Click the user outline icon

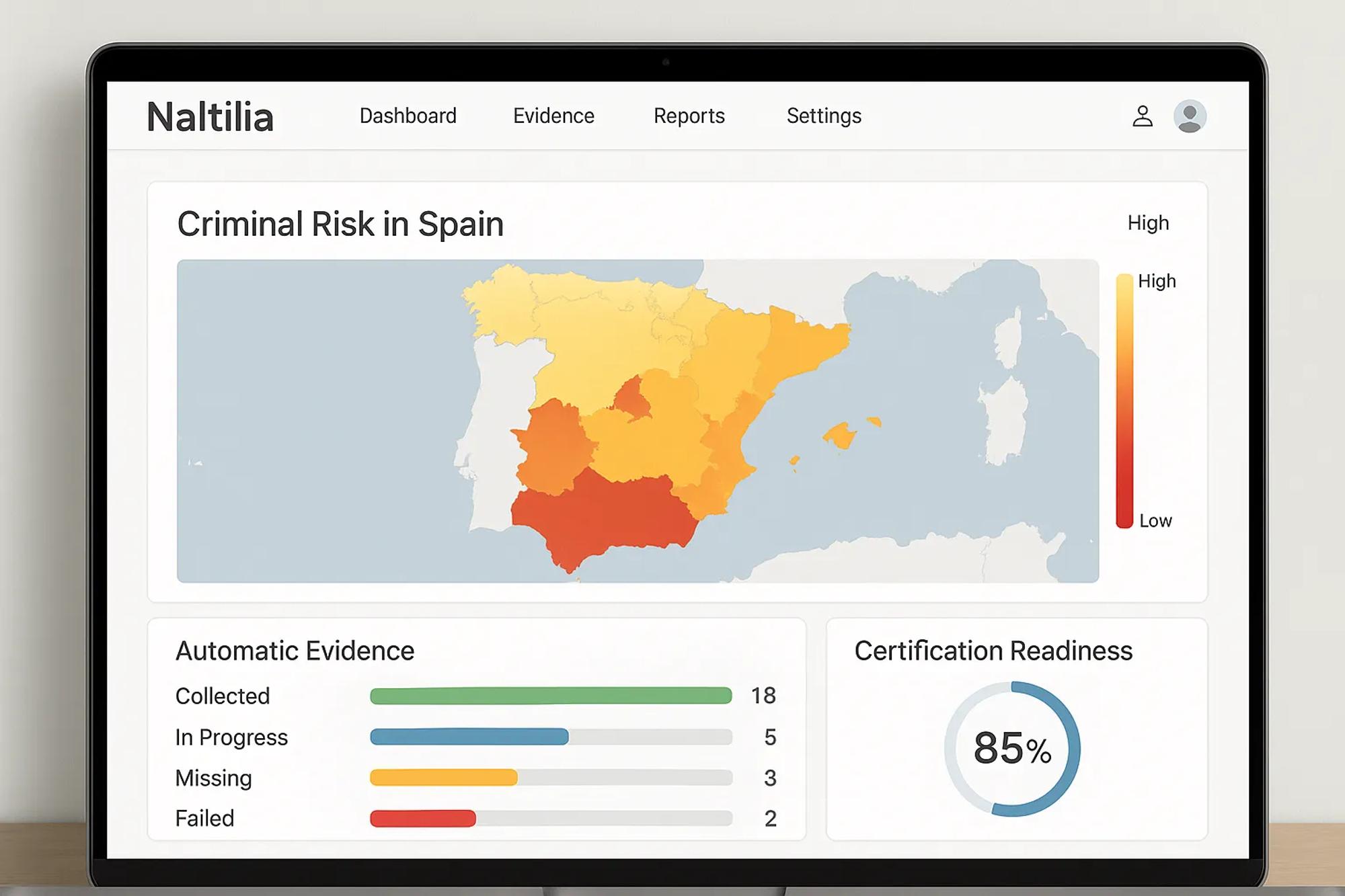tap(1142, 116)
